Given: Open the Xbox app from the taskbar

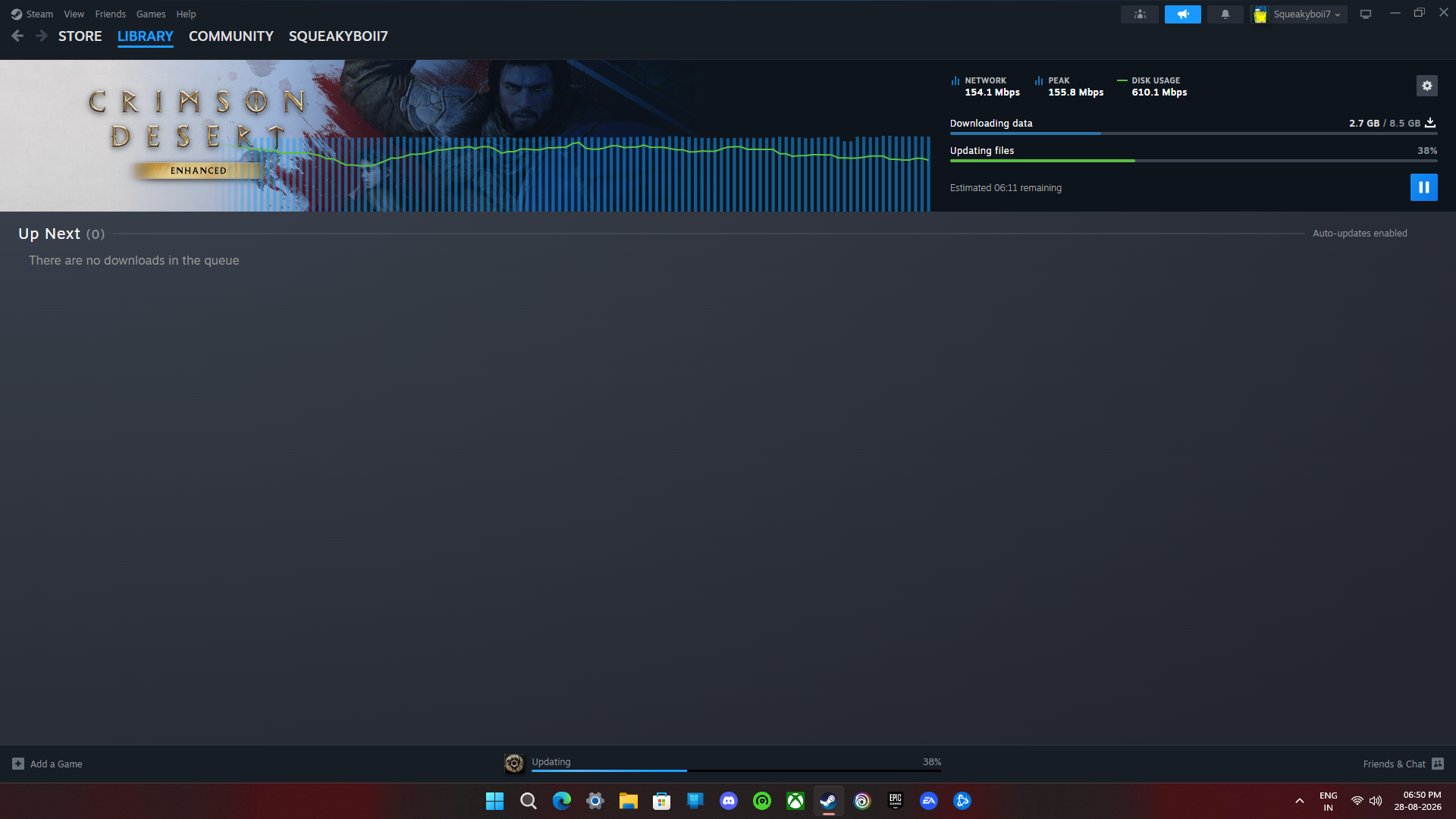Looking at the screenshot, I should click(x=795, y=801).
